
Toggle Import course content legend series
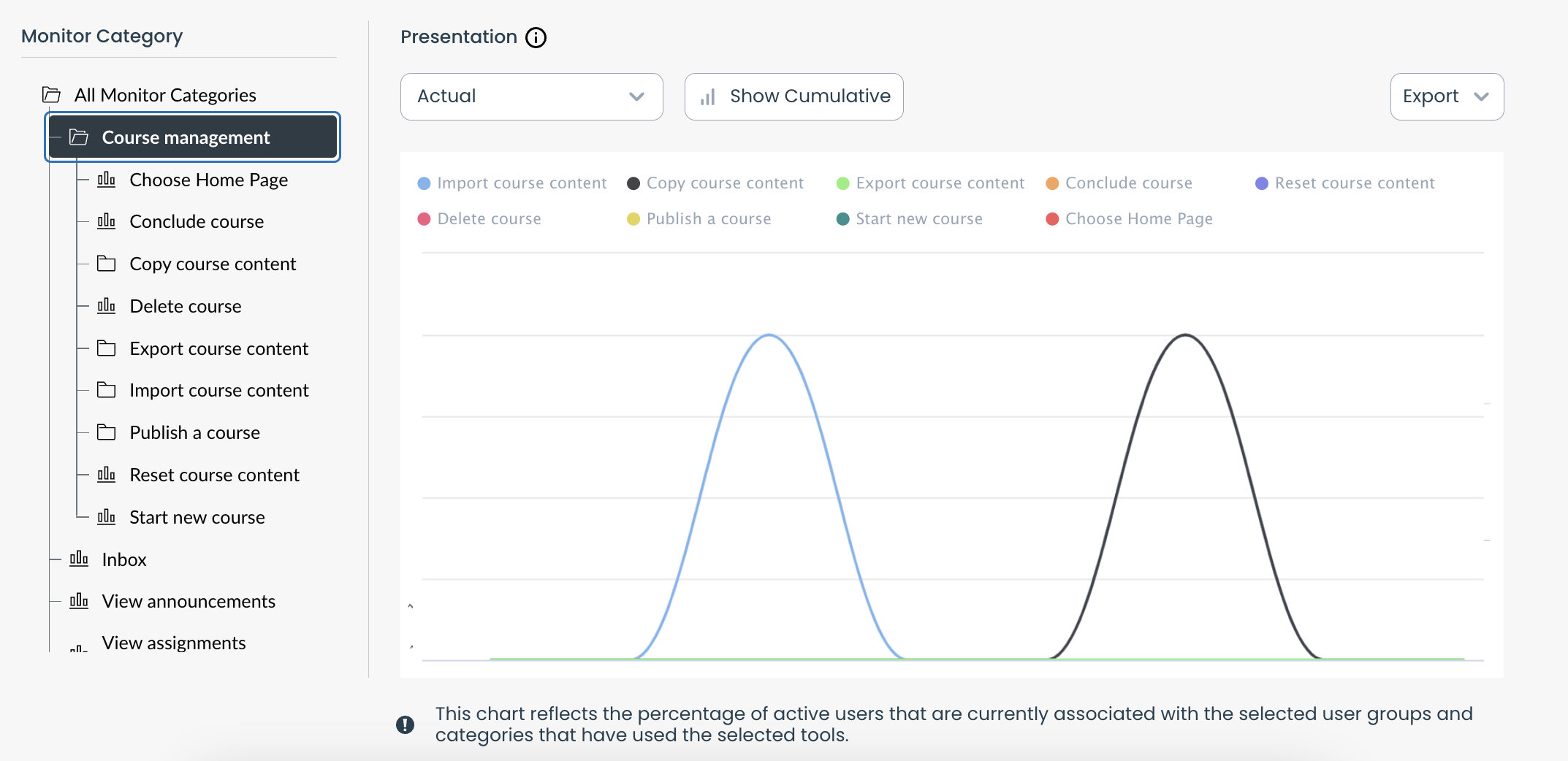coord(521,183)
